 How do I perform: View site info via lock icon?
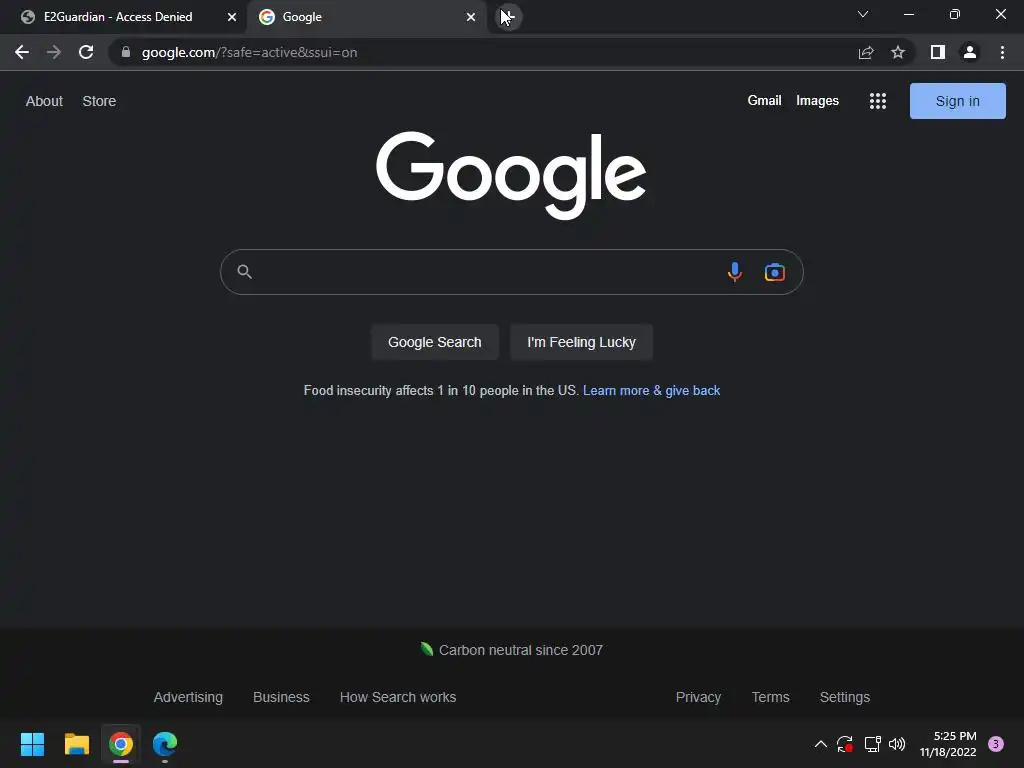(126, 52)
